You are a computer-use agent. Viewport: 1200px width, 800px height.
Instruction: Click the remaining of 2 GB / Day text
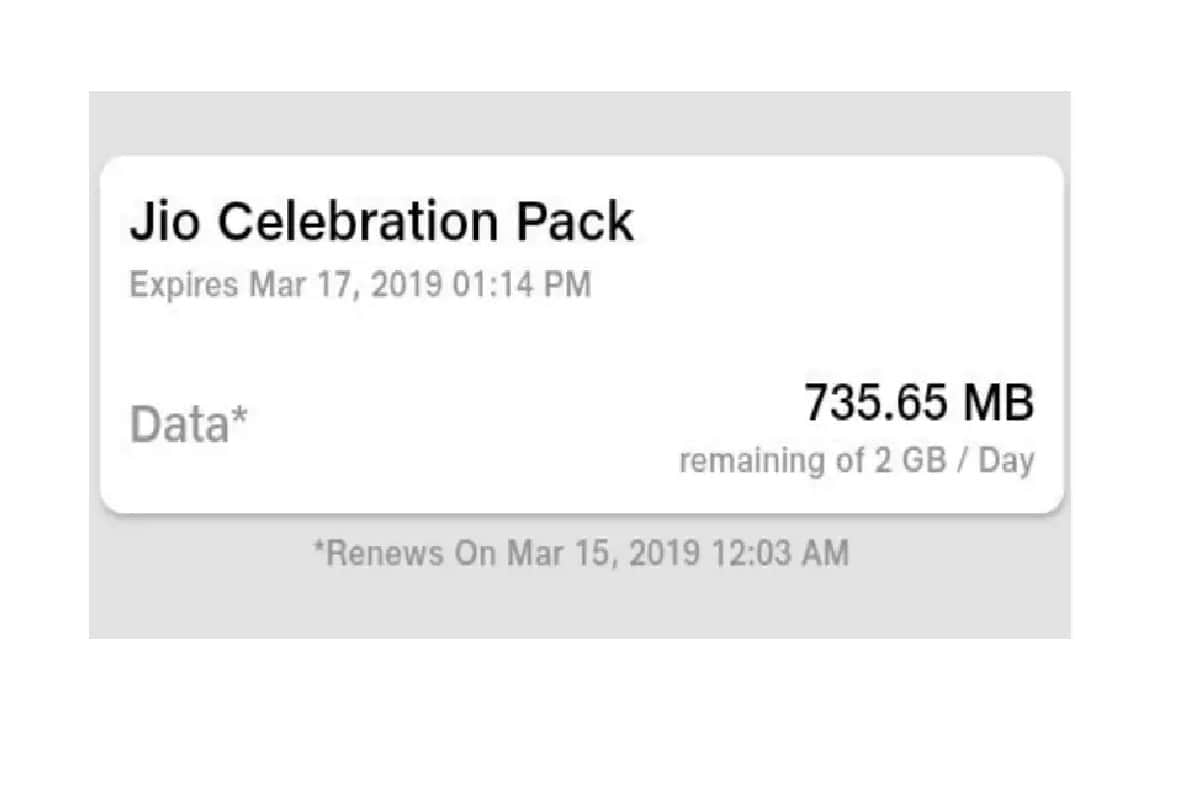point(857,460)
